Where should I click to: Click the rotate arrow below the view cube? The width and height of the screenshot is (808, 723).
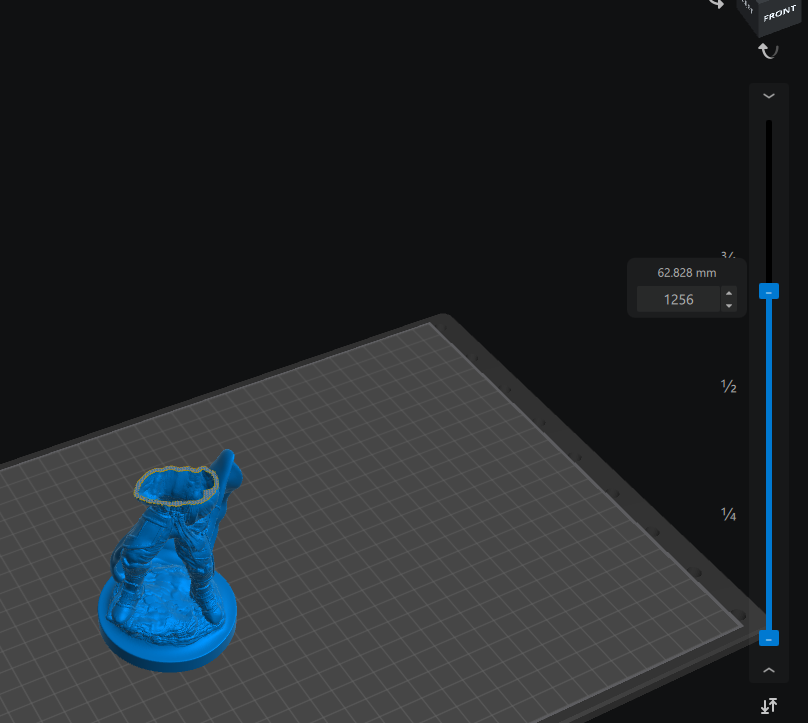pos(768,50)
